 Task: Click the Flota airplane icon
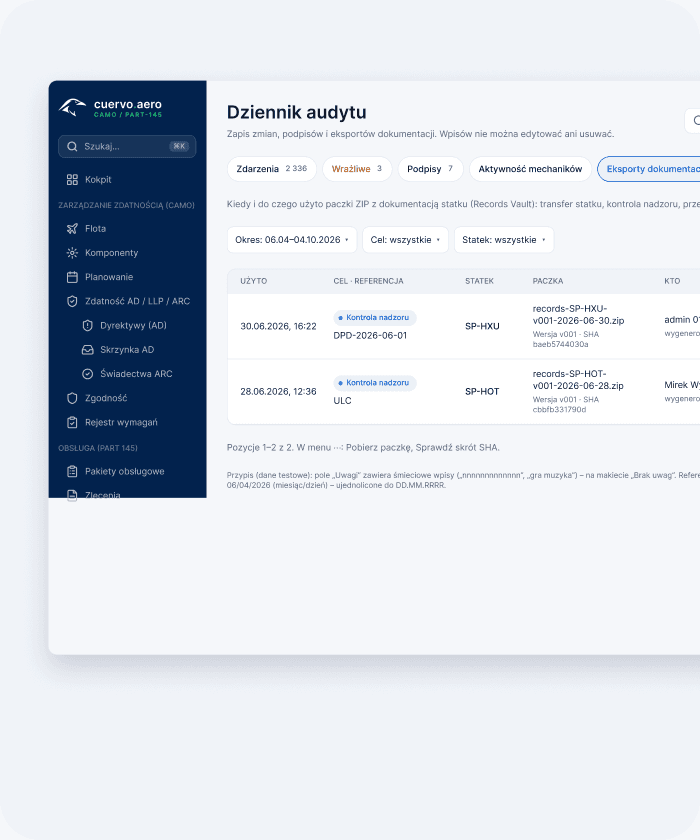coord(72,228)
